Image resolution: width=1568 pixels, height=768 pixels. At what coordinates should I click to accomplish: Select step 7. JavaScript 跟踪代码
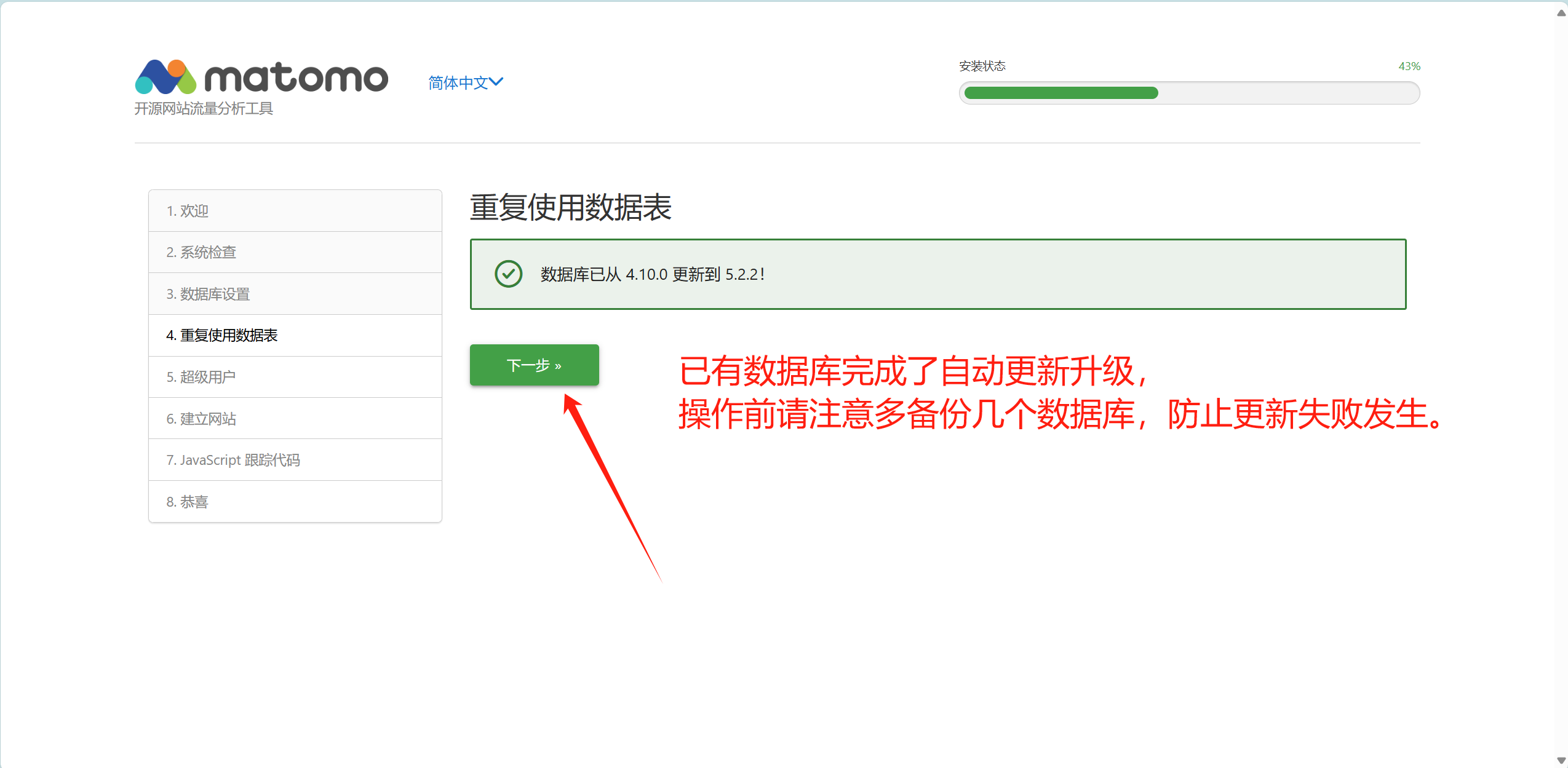233,460
